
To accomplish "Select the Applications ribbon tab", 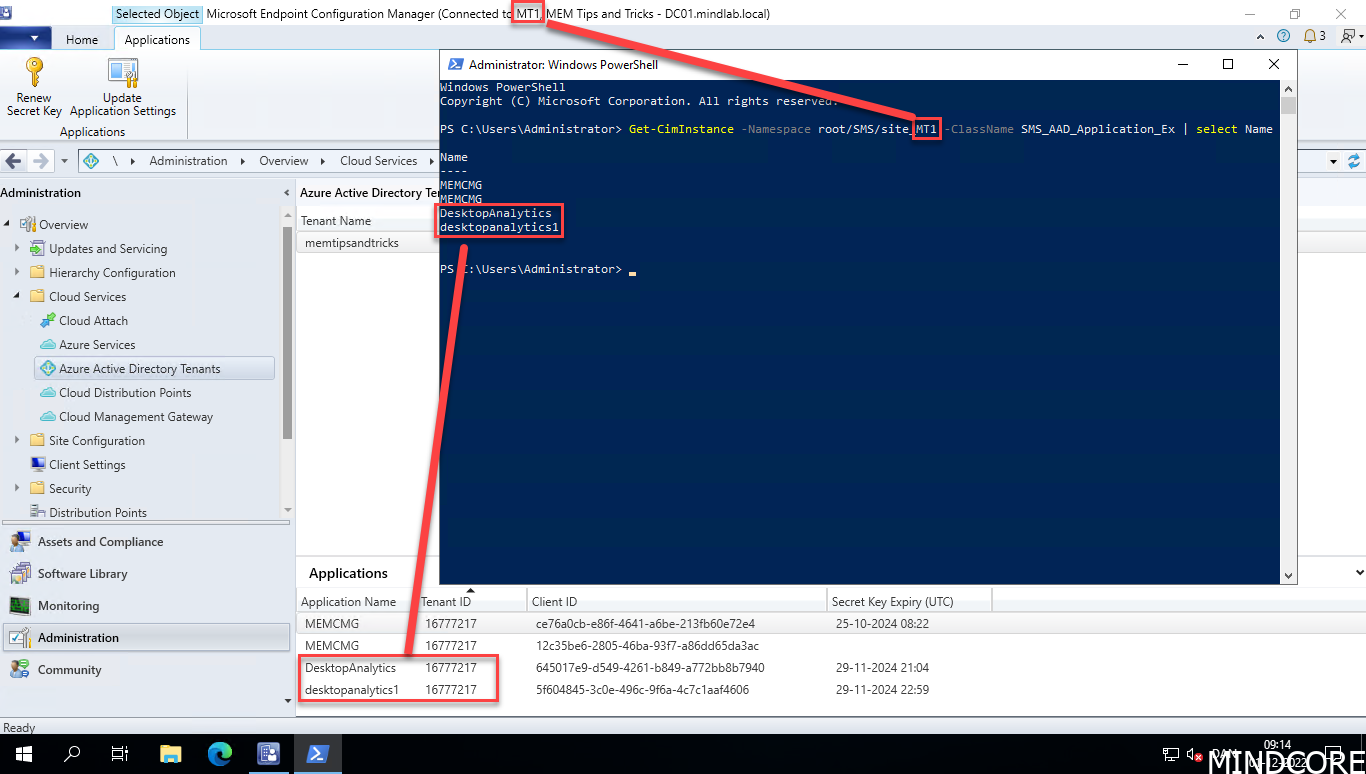I will (157, 40).
